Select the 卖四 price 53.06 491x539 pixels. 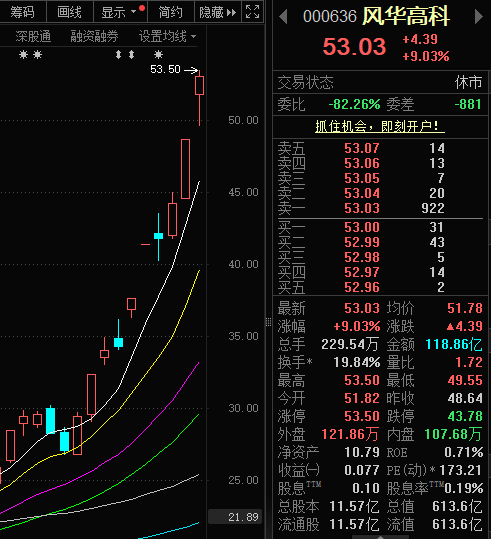click(362, 163)
